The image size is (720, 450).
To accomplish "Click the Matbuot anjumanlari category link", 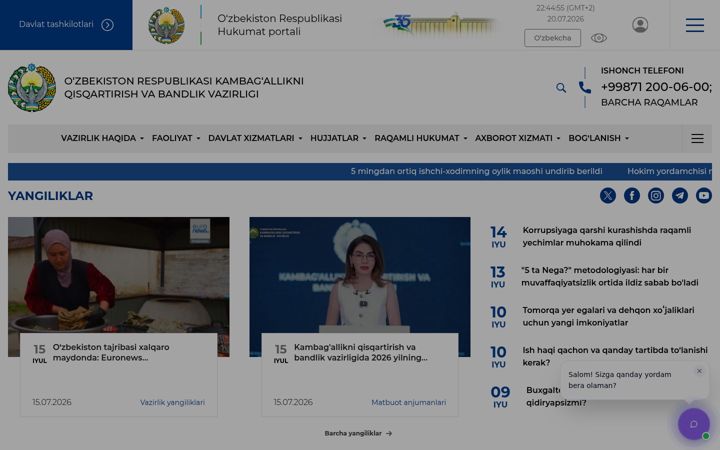I will (408, 403).
